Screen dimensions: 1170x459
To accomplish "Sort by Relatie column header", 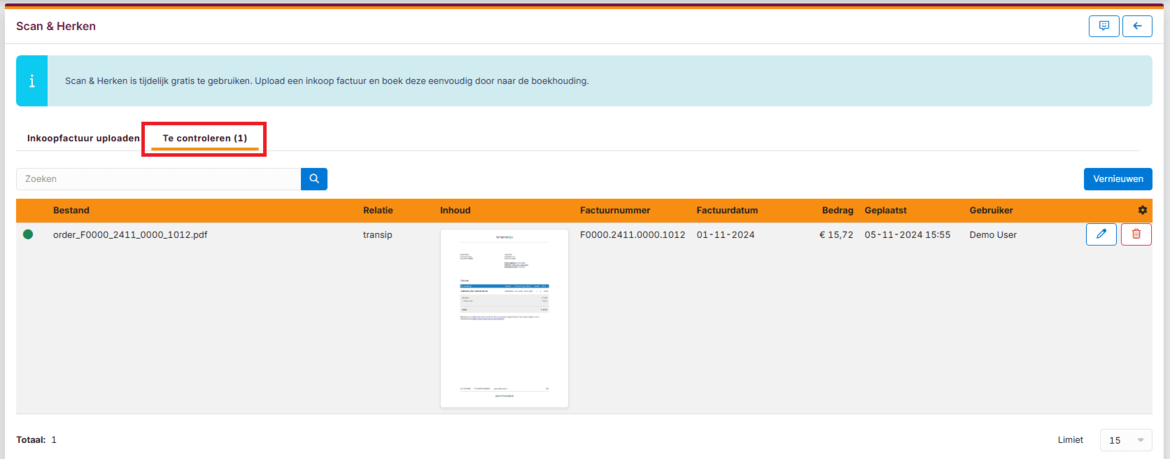I will pos(378,210).
